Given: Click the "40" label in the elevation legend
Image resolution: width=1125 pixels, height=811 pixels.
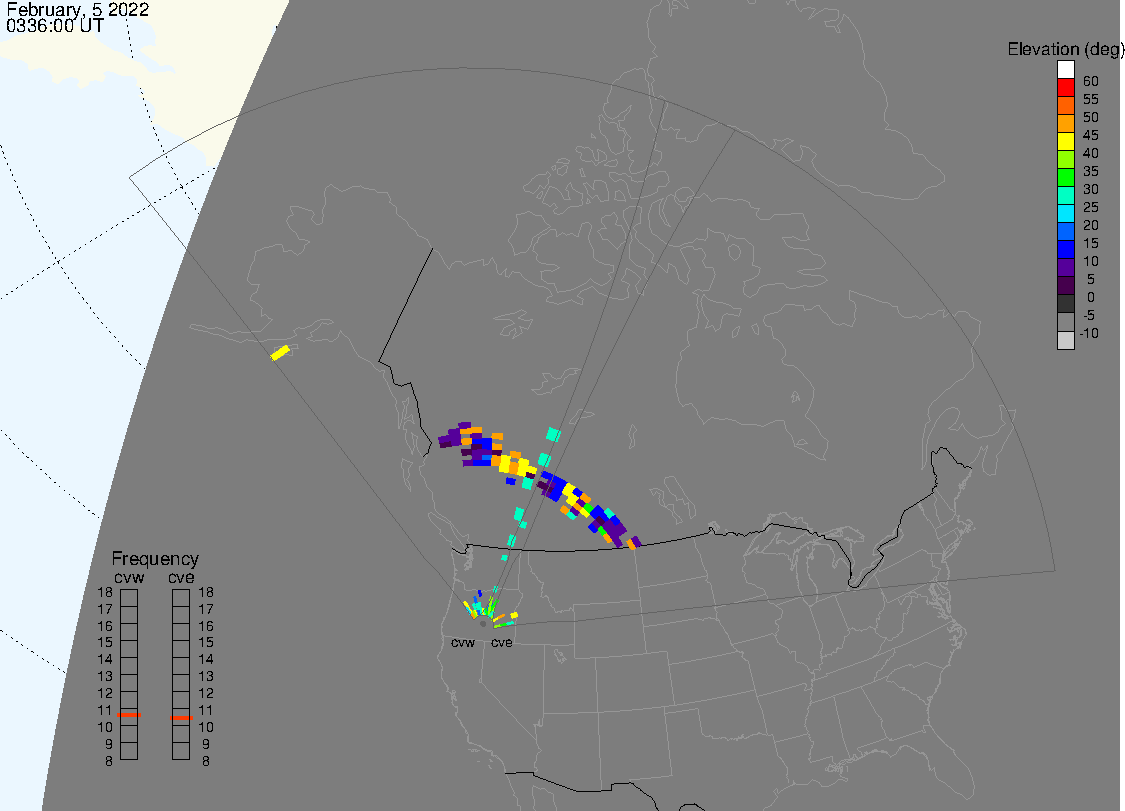Looking at the screenshot, I should [x=1091, y=153].
